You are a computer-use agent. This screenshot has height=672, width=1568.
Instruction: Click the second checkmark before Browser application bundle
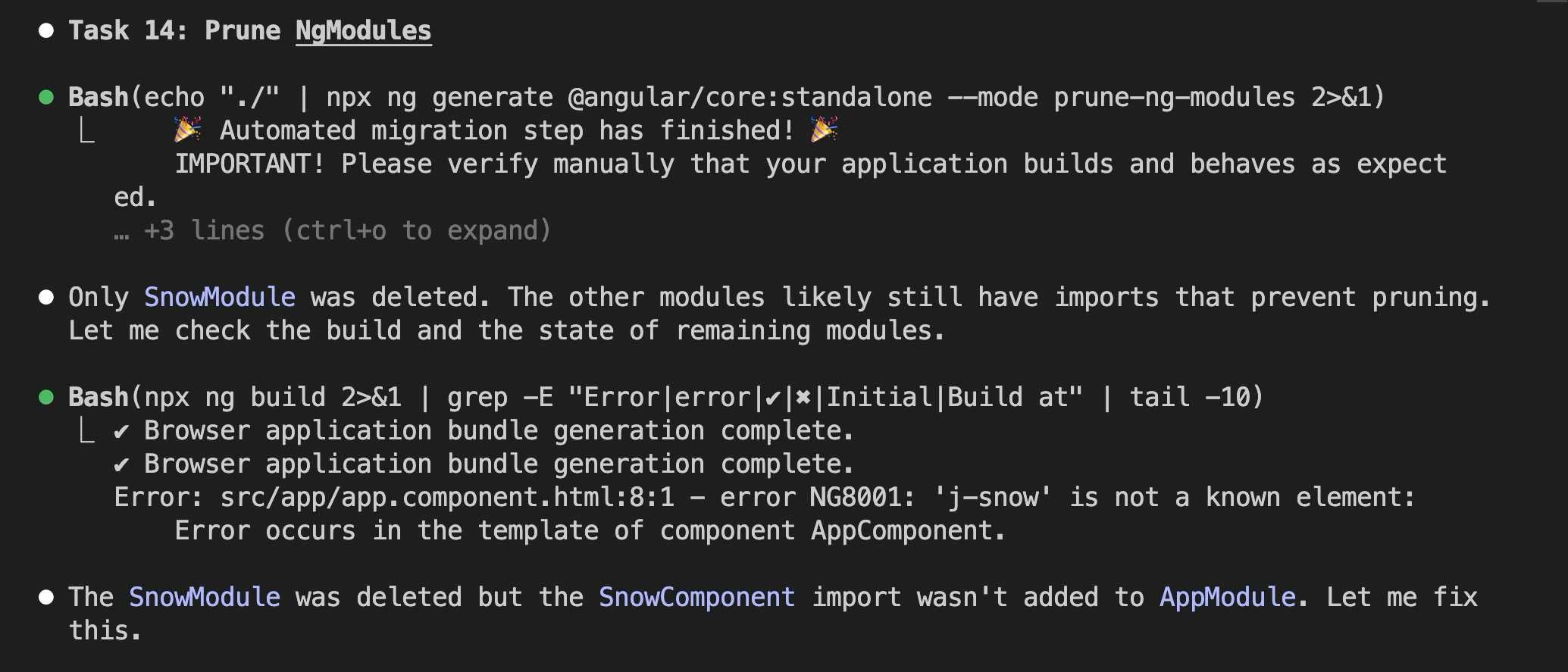(x=121, y=464)
